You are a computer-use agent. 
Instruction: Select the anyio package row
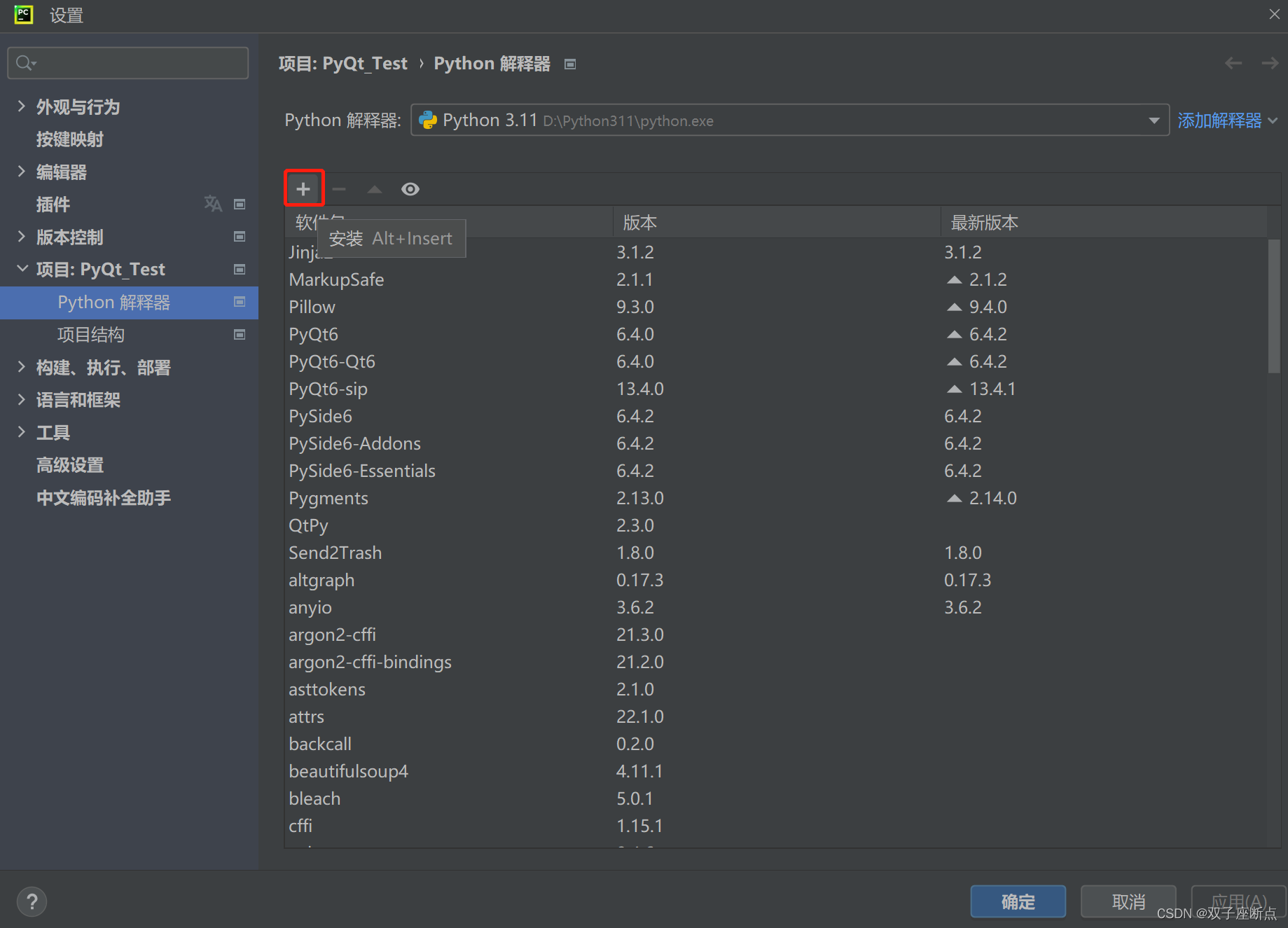(x=776, y=607)
